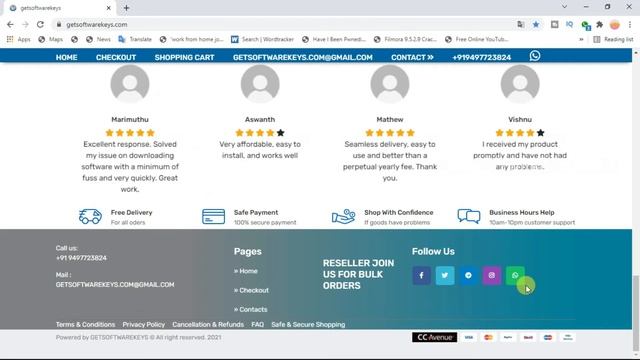Viewport: 640px width, 360px height.
Task: Click the Facebook follow icon
Action: click(421, 275)
